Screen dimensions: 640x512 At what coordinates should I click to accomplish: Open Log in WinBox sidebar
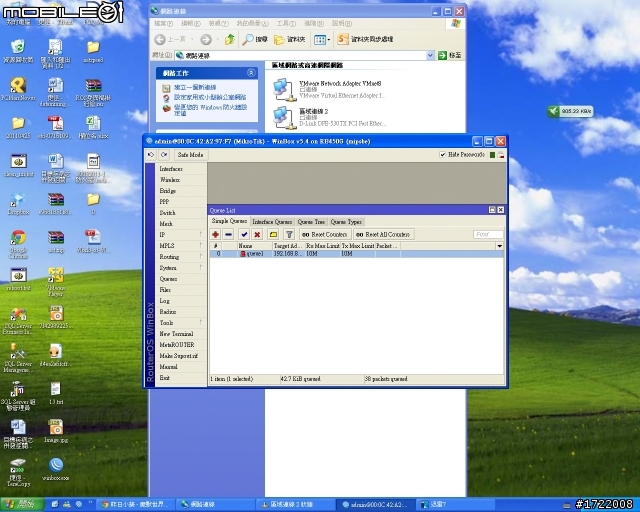[x=181, y=301]
